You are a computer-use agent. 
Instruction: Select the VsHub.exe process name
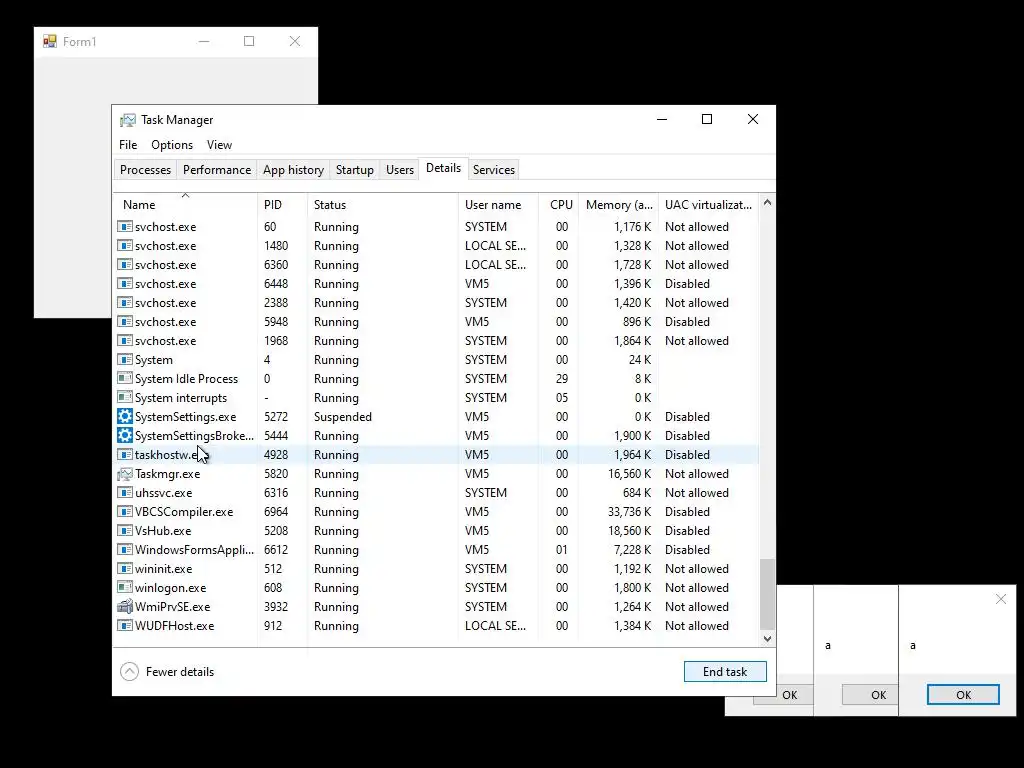[163, 531]
